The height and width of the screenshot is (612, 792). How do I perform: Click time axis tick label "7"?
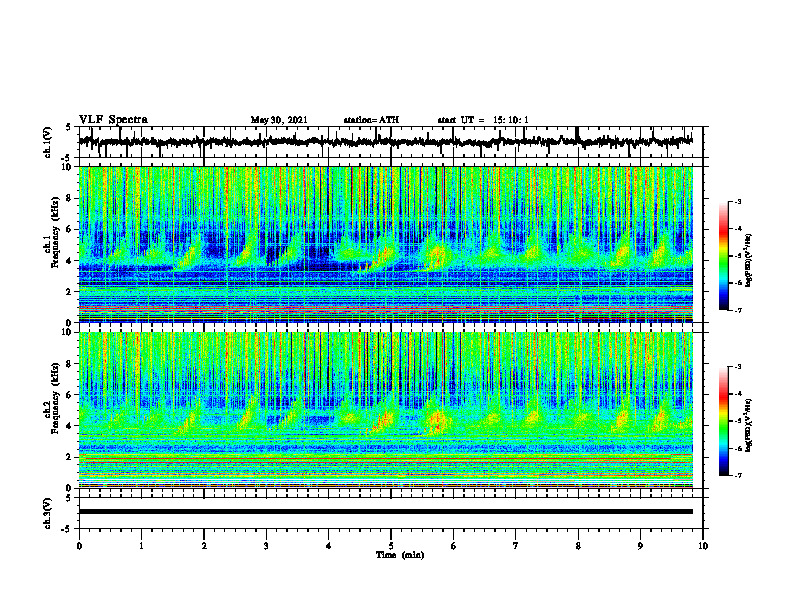516,546
